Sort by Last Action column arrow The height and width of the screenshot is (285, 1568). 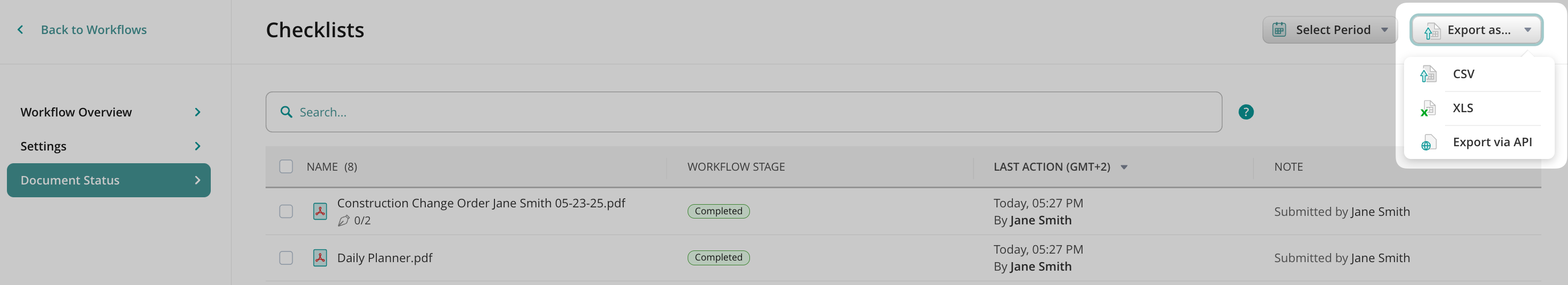pos(1124,167)
